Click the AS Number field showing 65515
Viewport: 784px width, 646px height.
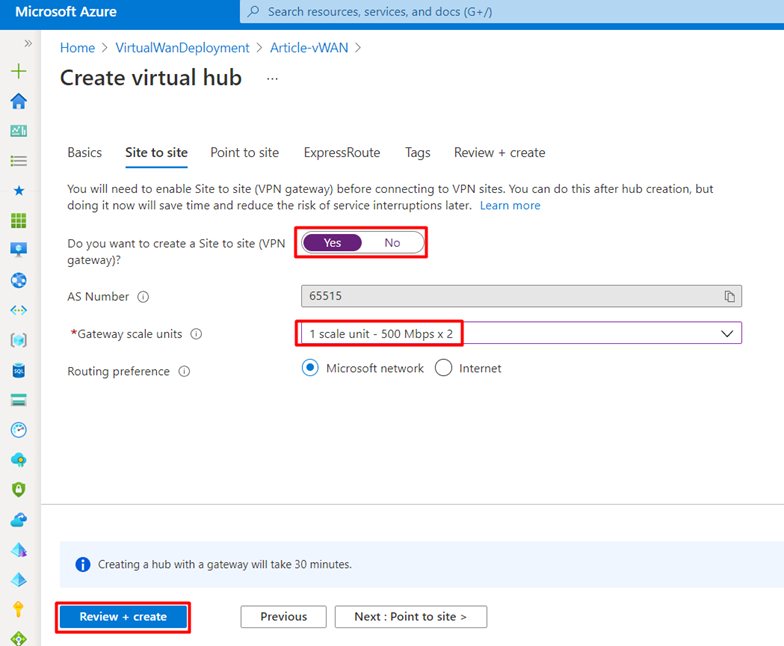pos(521,296)
